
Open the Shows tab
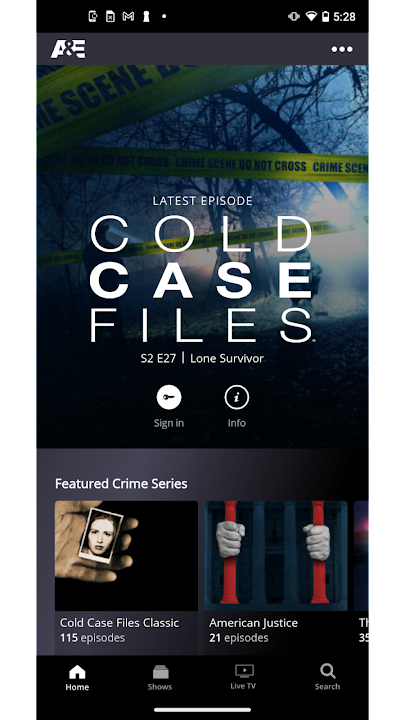(160, 678)
